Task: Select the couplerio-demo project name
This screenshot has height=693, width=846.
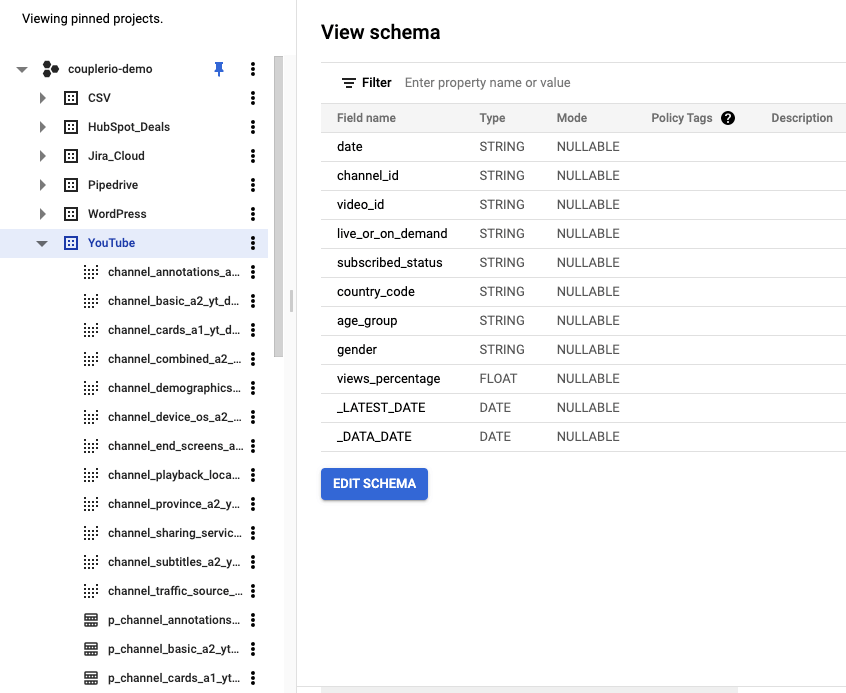Action: pos(110,69)
